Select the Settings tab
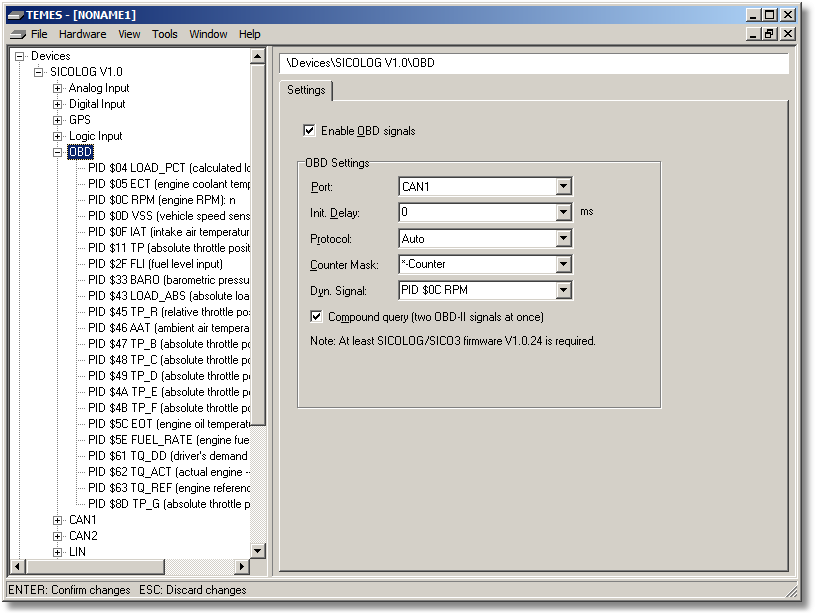816x616 pixels. coord(306,90)
